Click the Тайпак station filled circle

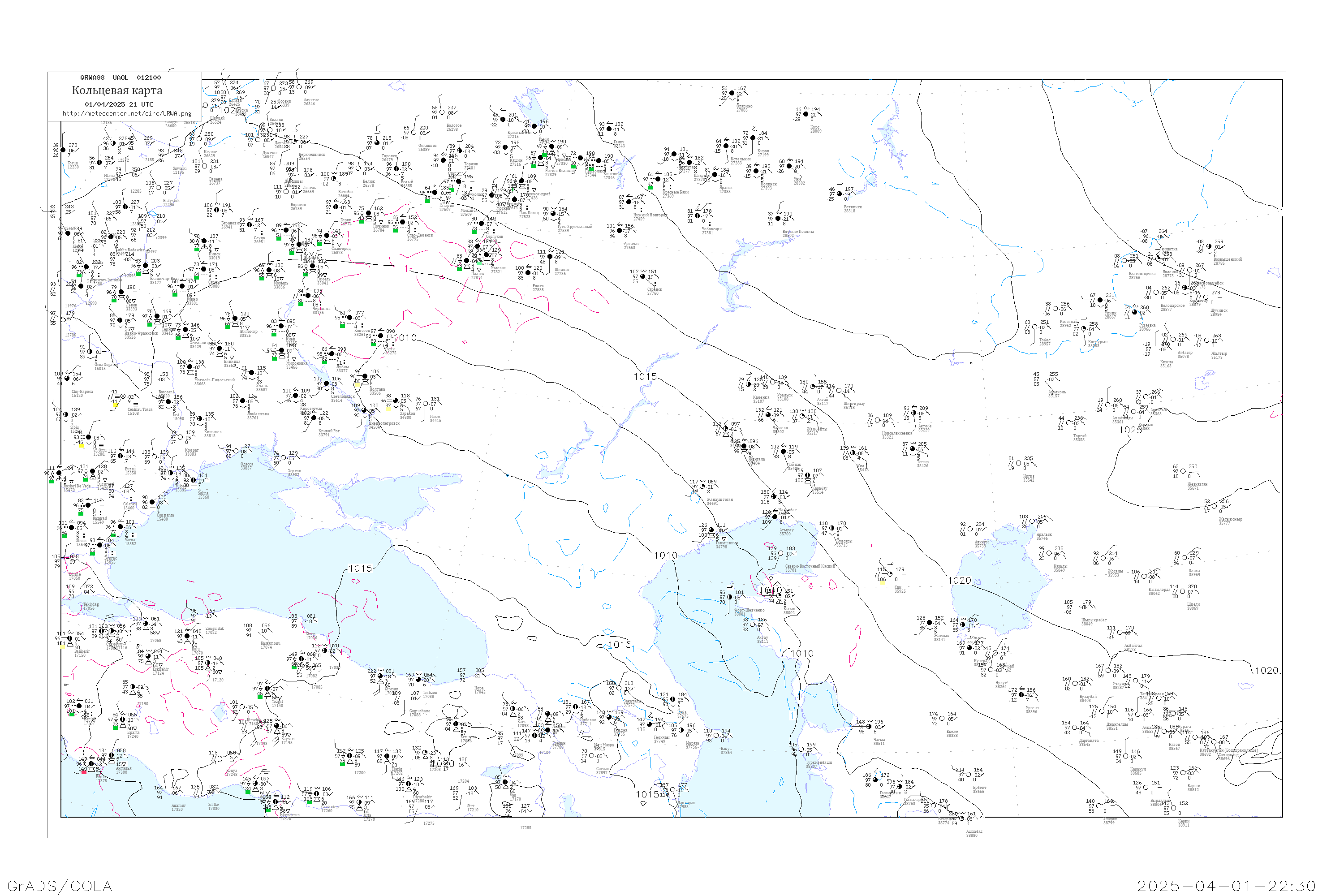[x=784, y=452]
